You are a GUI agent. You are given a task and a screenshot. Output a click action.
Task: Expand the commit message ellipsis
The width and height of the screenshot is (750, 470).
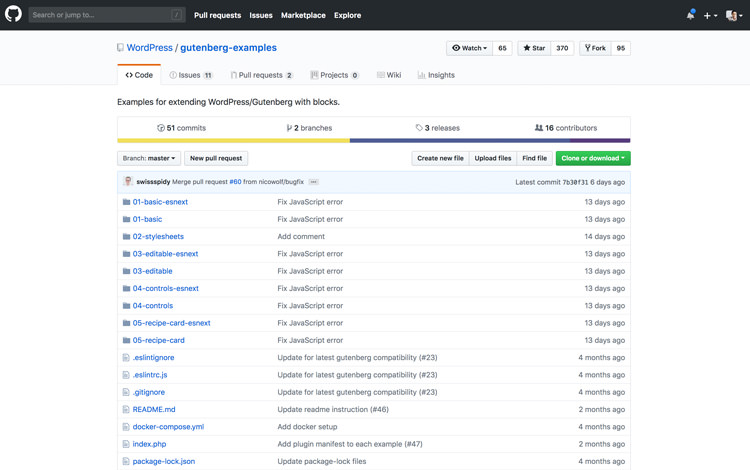coord(313,182)
